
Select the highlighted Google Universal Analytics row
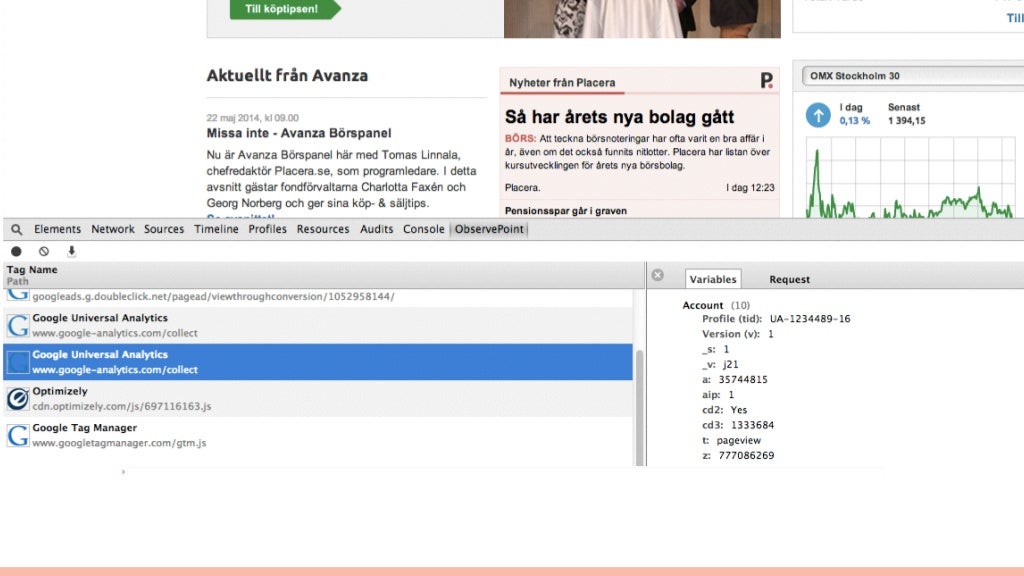pyautogui.click(x=318, y=362)
